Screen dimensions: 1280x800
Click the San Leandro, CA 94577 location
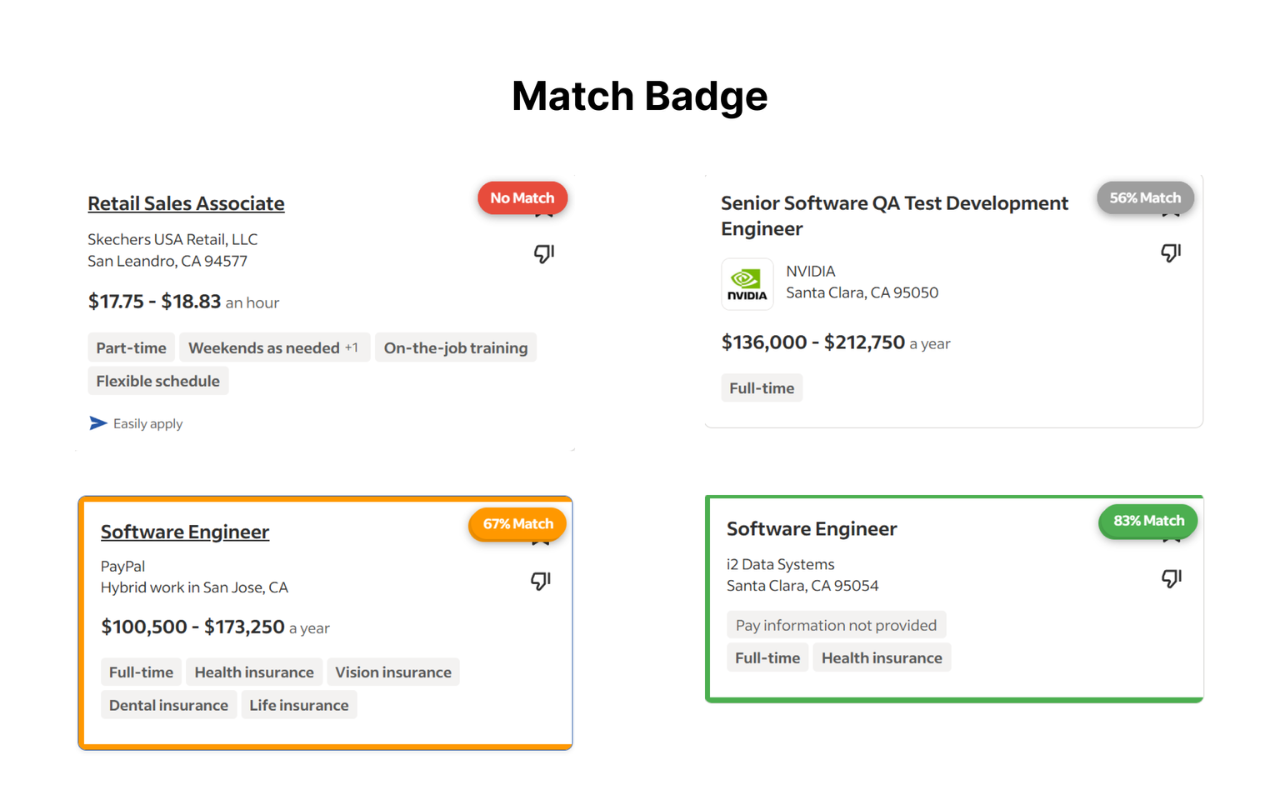(168, 261)
